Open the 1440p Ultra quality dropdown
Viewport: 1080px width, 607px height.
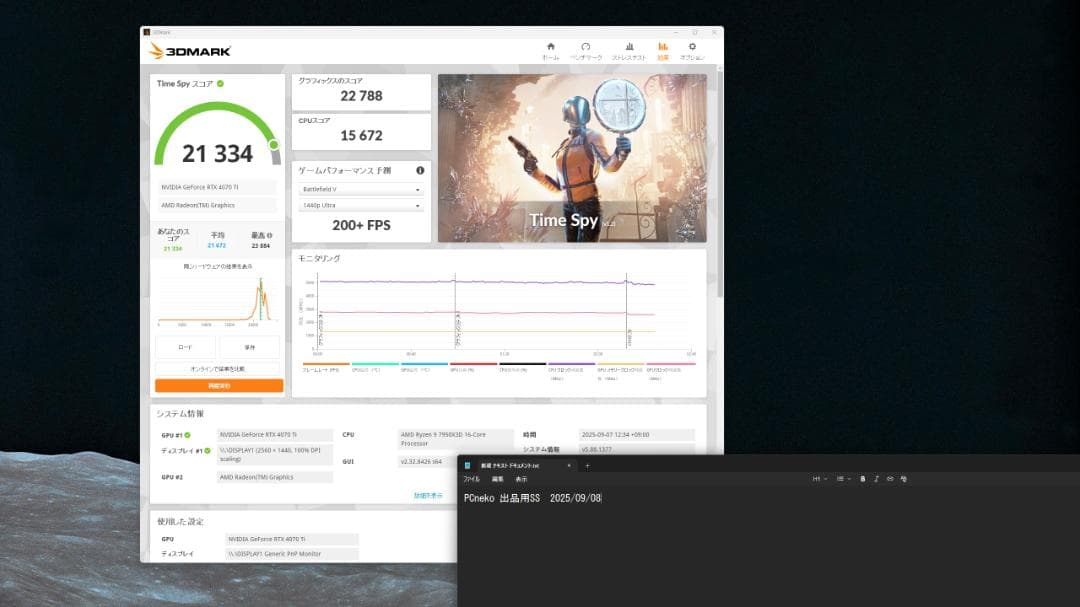[x=360, y=205]
